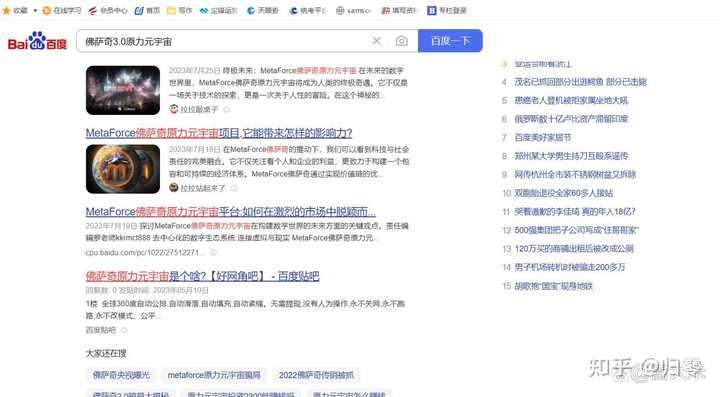The height and width of the screenshot is (397, 720).
Task: Open hot search item 12 about 500强集团
Action: tap(576, 230)
